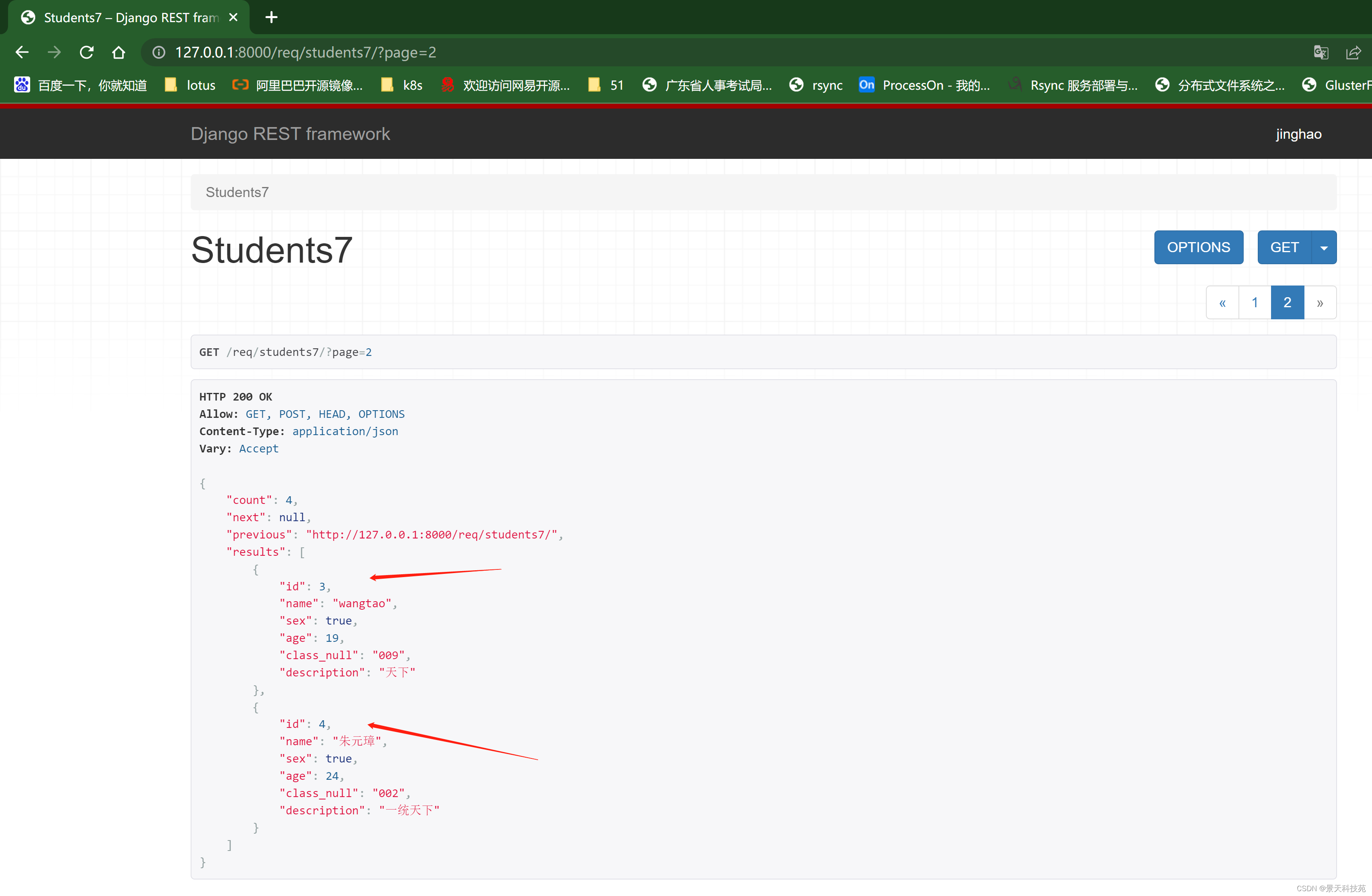The image size is (1372, 896).
Task: Go to page 1 in pagination
Action: click(x=1255, y=302)
